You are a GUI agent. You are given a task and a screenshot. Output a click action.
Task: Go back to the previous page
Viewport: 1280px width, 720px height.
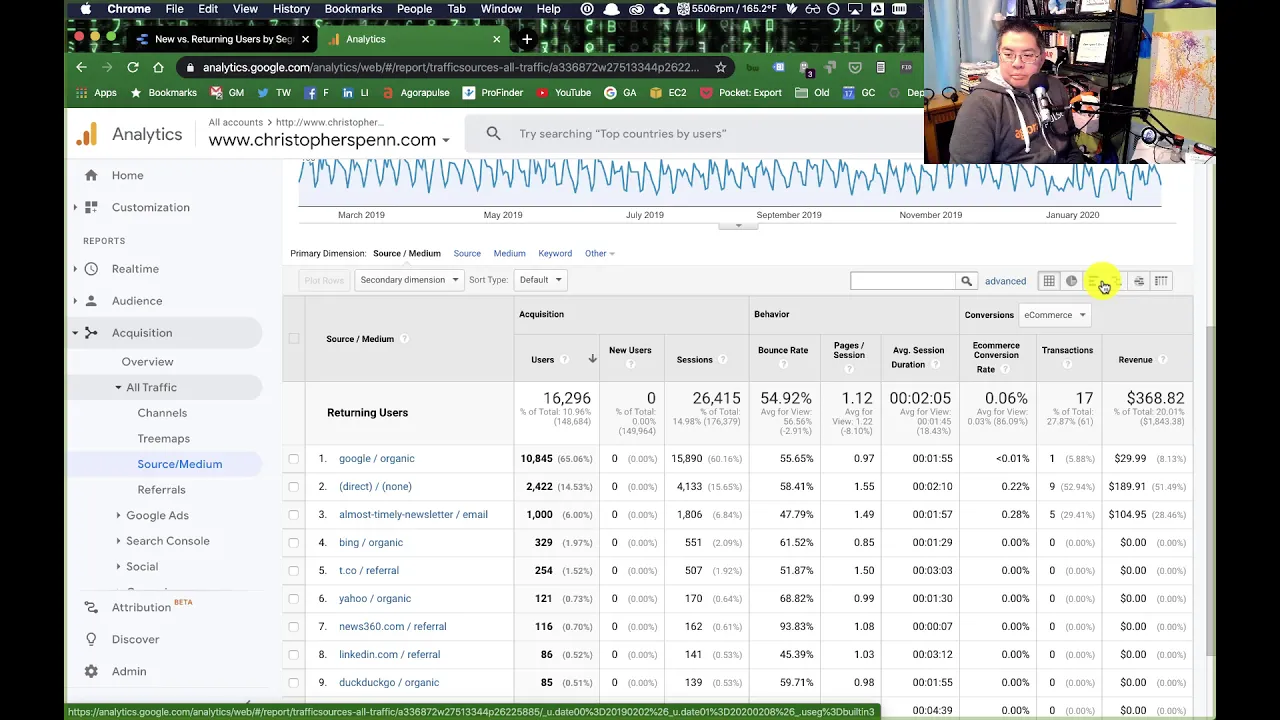[x=81, y=67]
